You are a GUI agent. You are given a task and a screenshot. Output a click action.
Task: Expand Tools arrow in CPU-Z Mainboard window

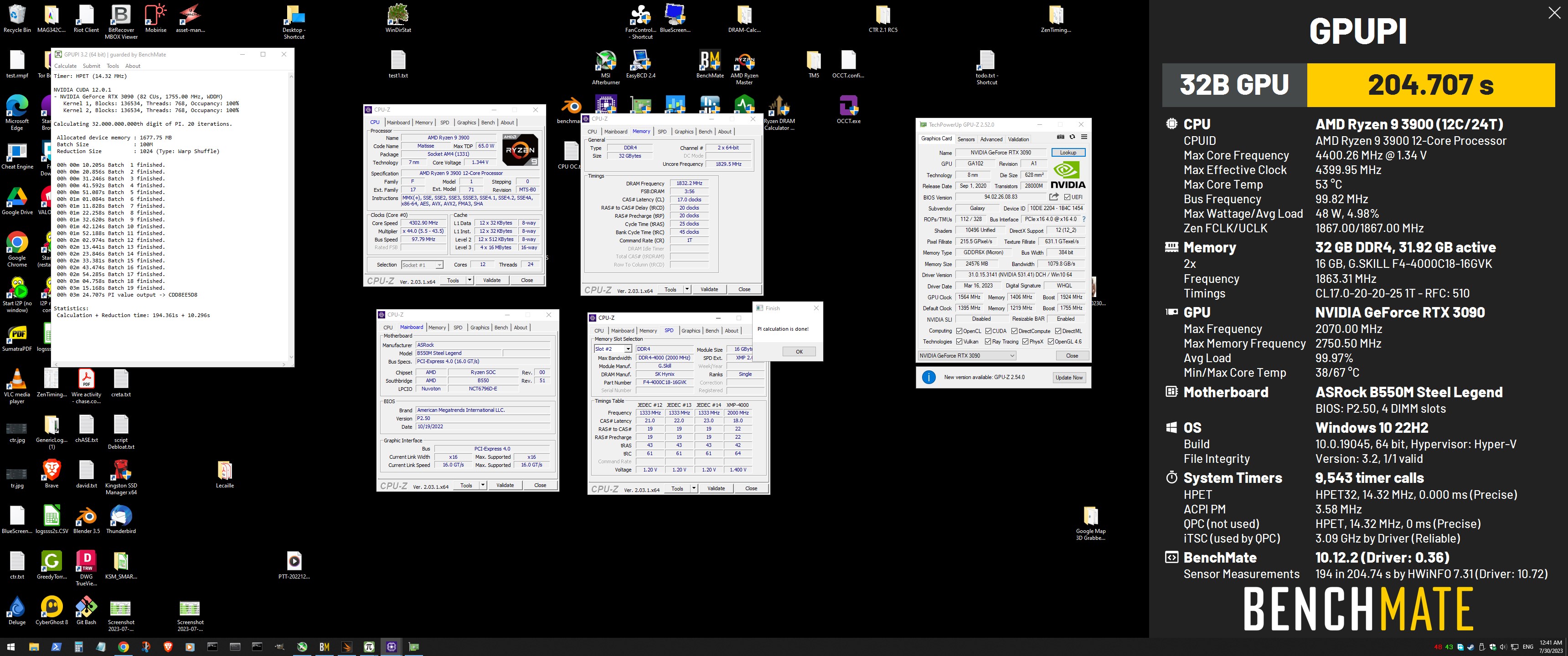click(x=483, y=485)
